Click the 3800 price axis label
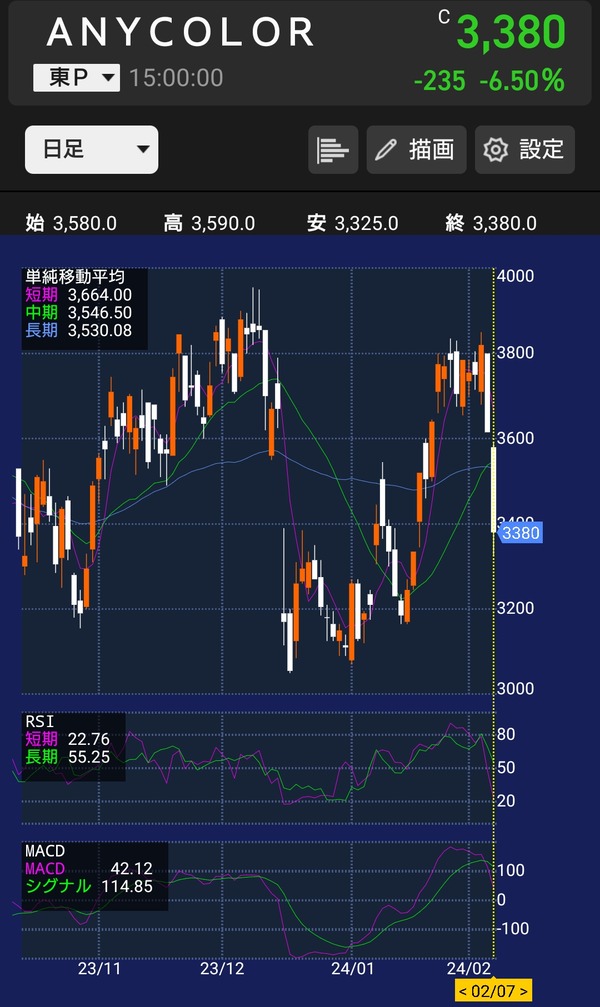 click(515, 353)
